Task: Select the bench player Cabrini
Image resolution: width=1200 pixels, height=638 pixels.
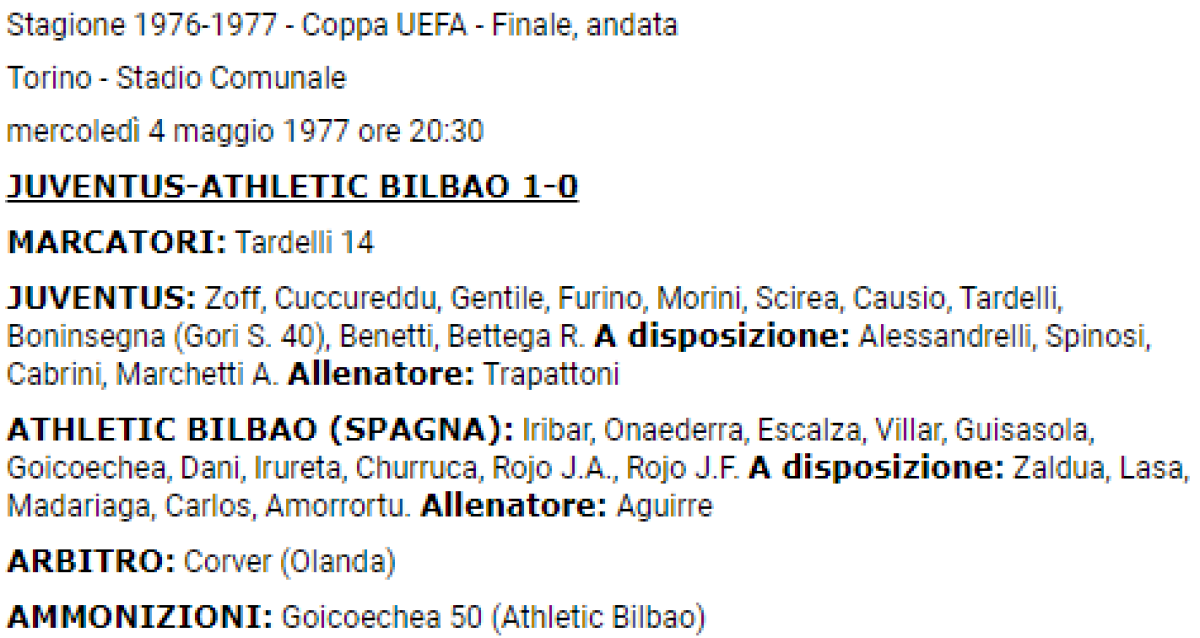Action: (x=56, y=375)
